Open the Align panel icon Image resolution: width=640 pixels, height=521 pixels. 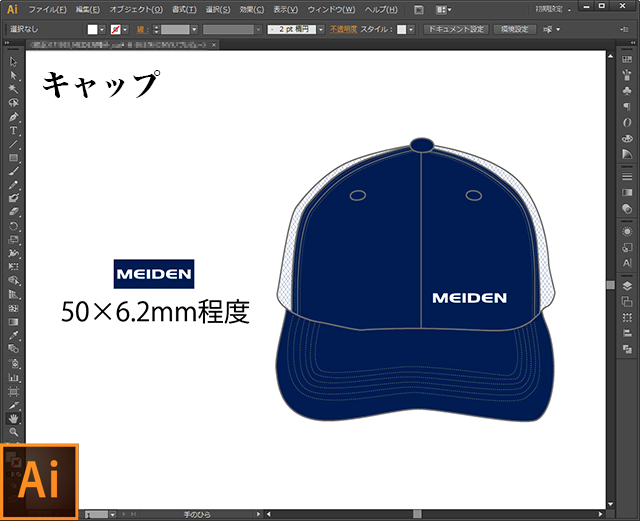[x=627, y=333]
